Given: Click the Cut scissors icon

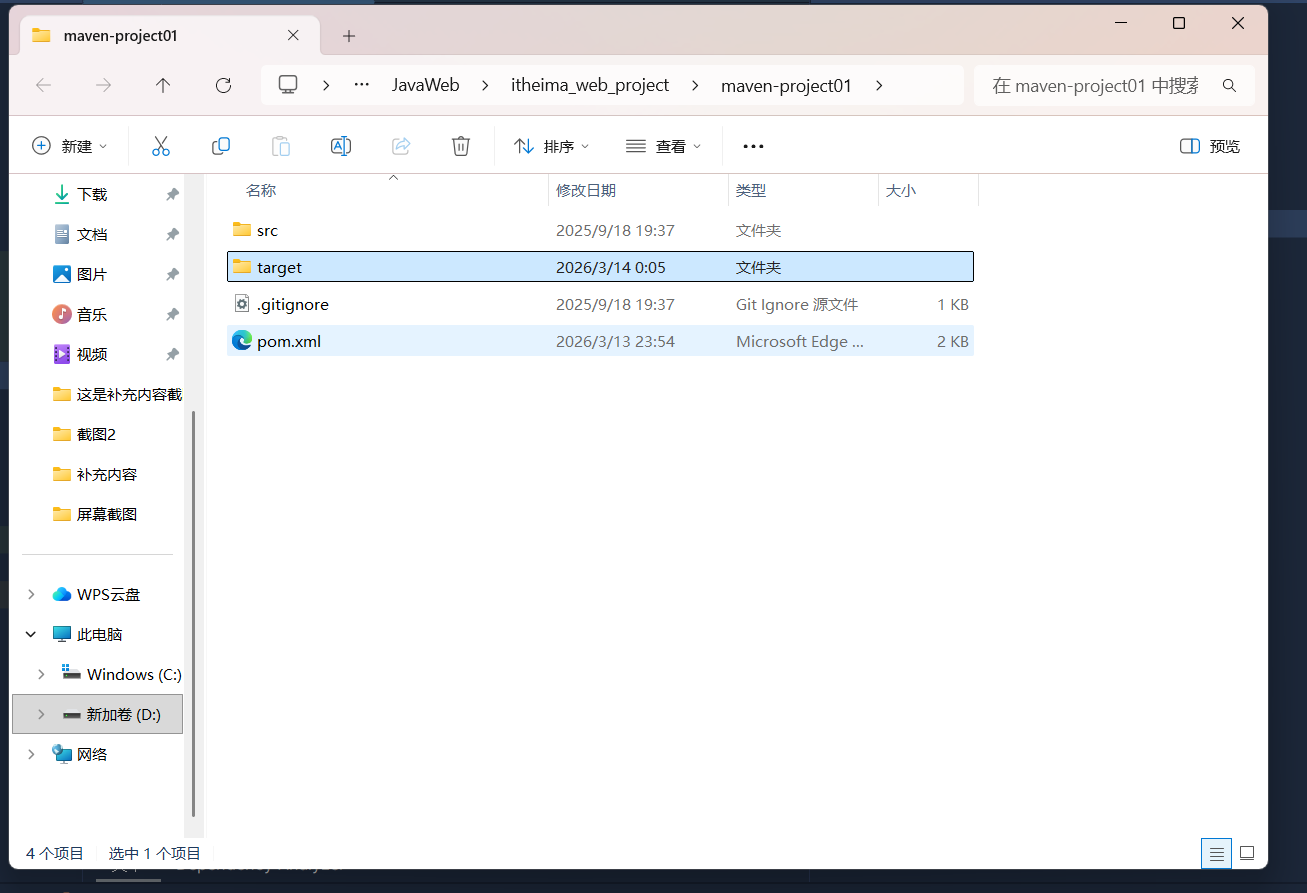Looking at the screenshot, I should click(x=161, y=146).
